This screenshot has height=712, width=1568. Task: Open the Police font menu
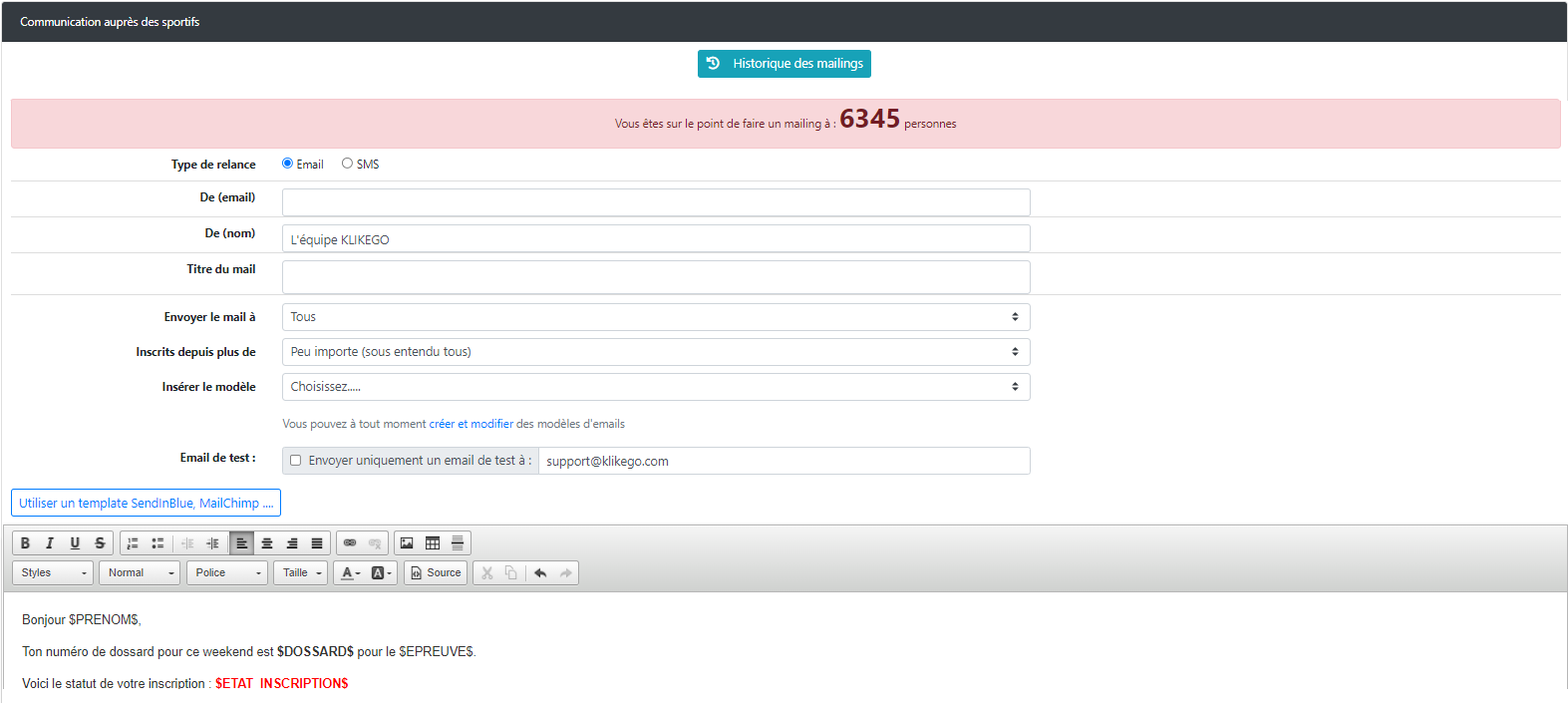[226, 573]
